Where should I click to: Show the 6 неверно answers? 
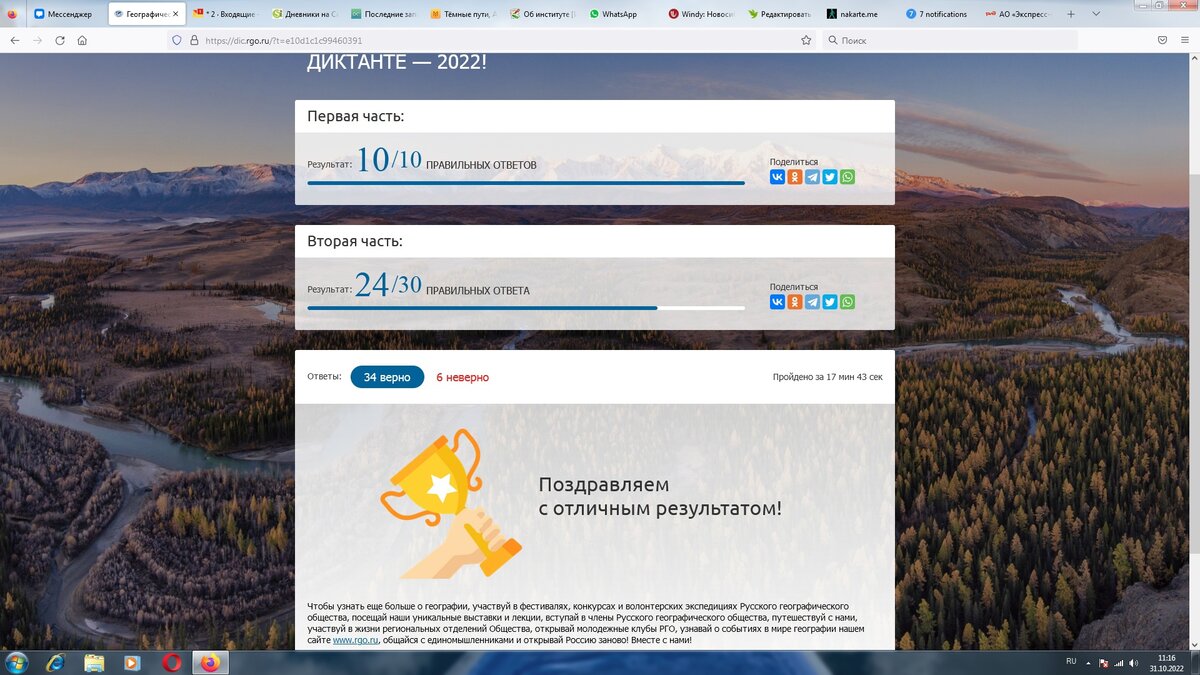[463, 377]
